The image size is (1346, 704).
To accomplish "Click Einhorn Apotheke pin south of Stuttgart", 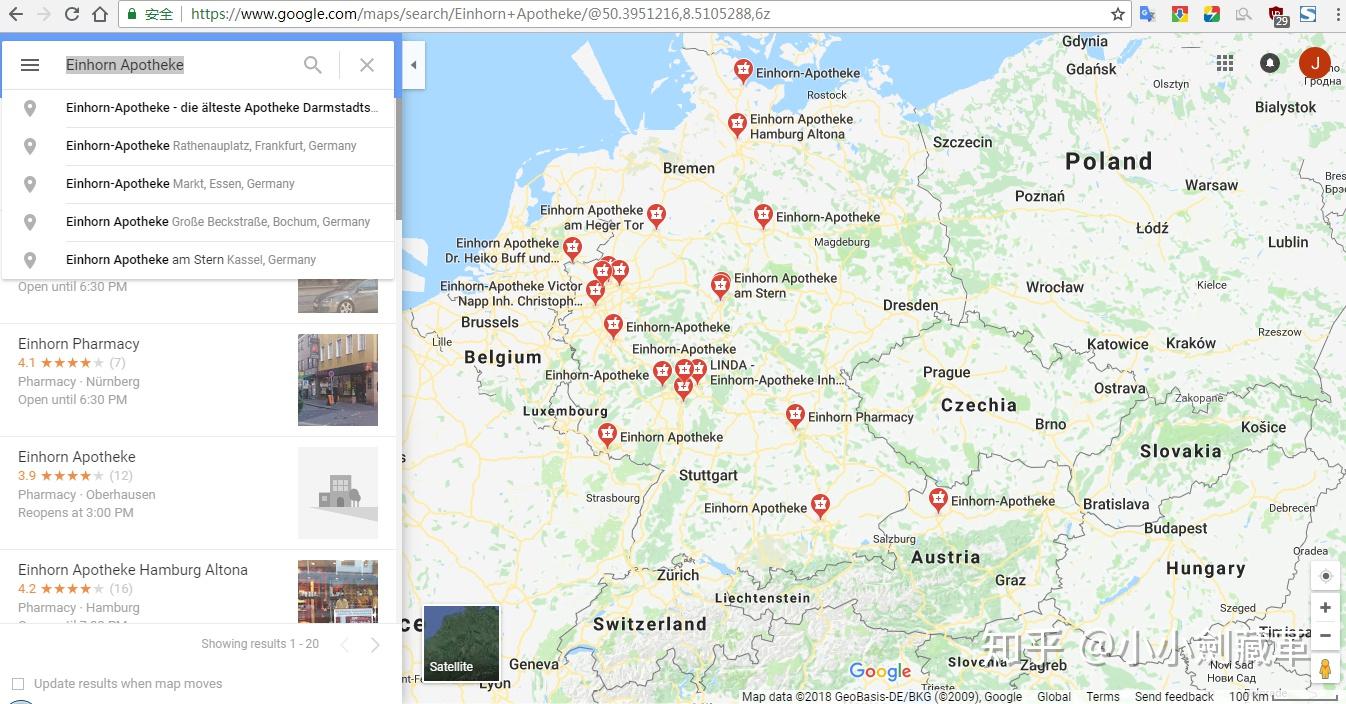I will (820, 505).
